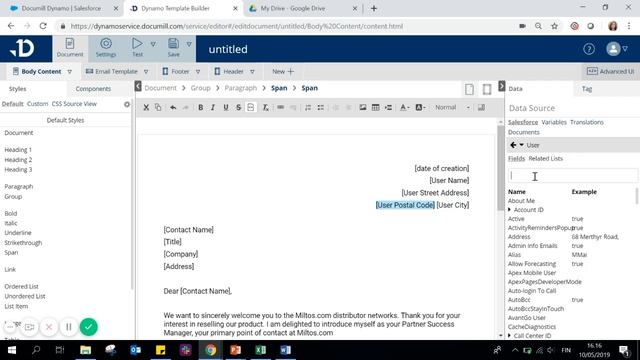Click the Cut icon in editor toolbar
Image resolution: width=640 pixels, height=360 pixels.
[146, 107]
